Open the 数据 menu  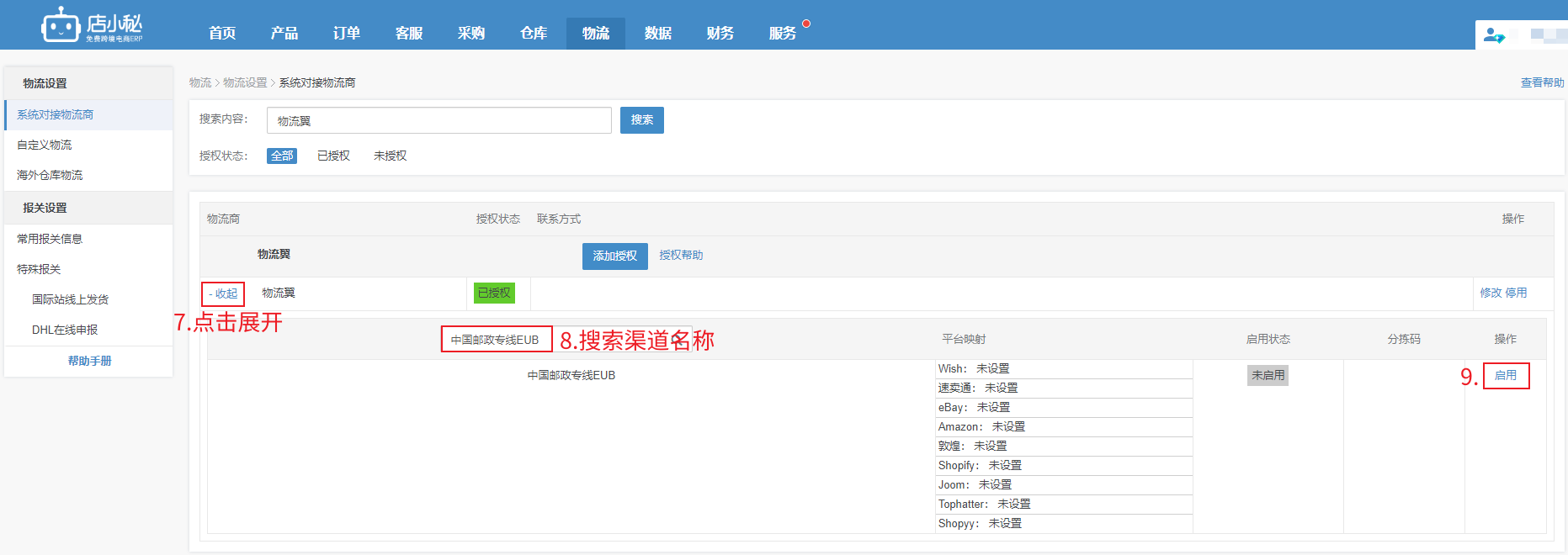pos(658,33)
